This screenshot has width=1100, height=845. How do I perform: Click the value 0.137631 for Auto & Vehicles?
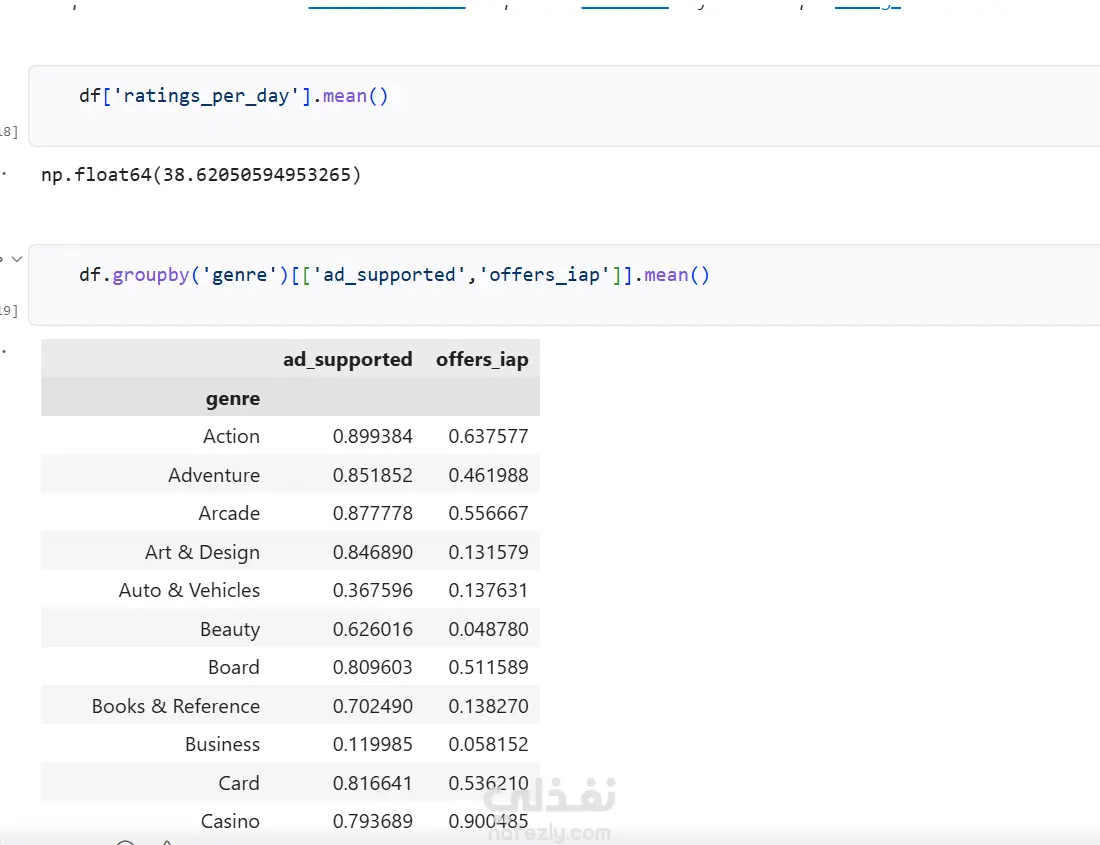(488, 590)
